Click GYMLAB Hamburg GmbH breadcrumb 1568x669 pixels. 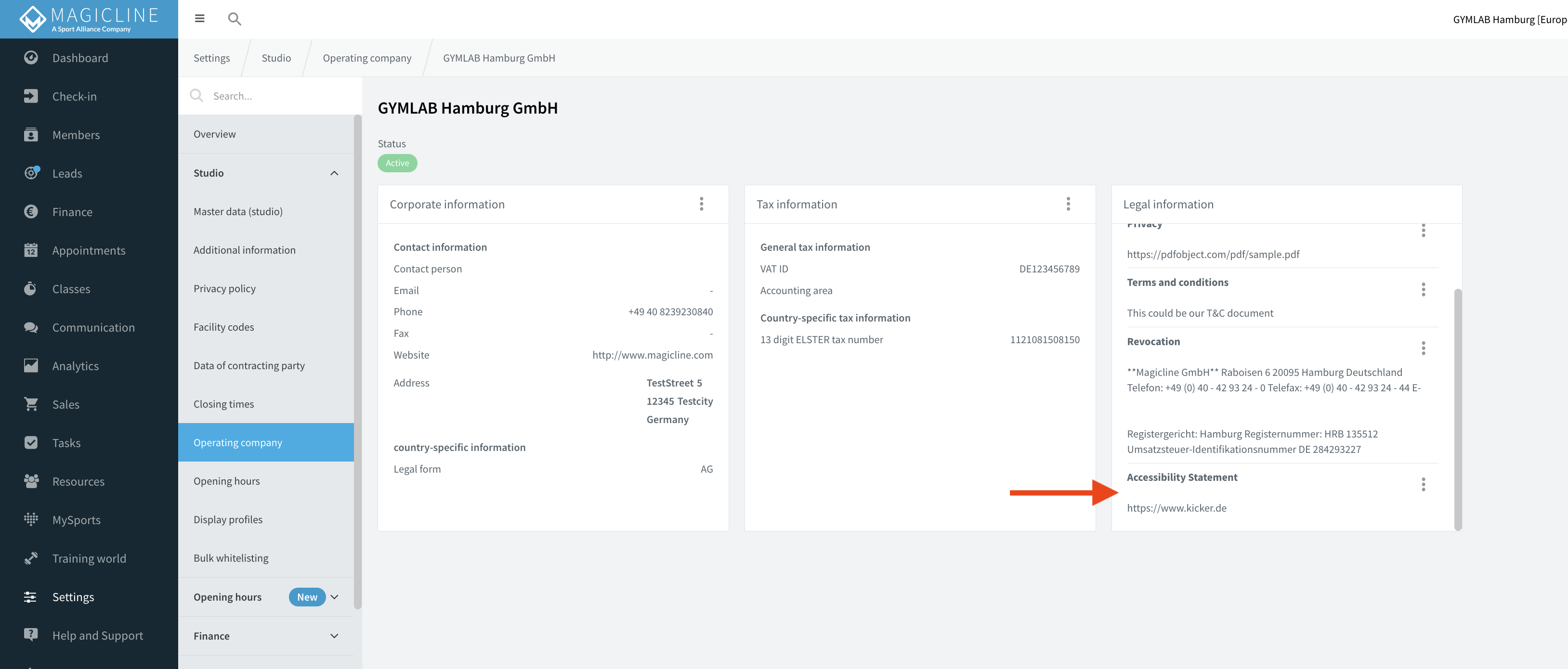[x=499, y=58]
